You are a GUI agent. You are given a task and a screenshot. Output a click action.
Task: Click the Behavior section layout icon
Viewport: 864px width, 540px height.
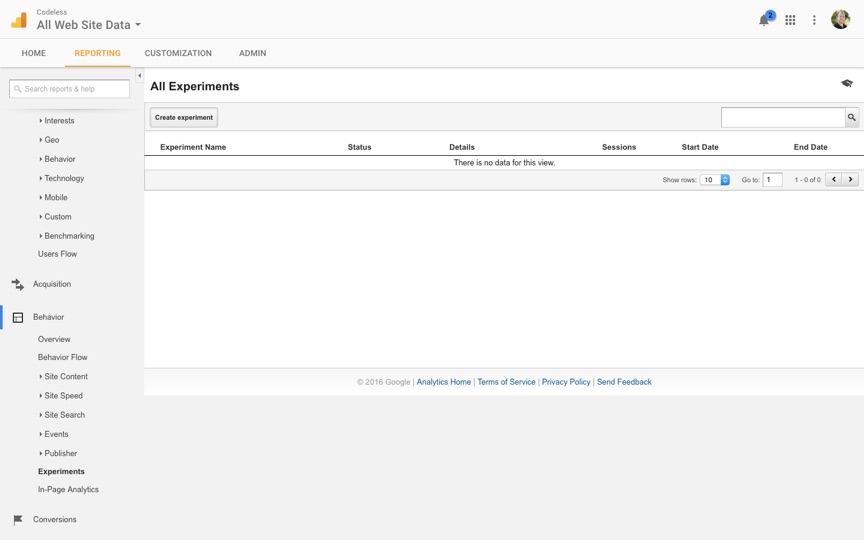tap(18, 317)
